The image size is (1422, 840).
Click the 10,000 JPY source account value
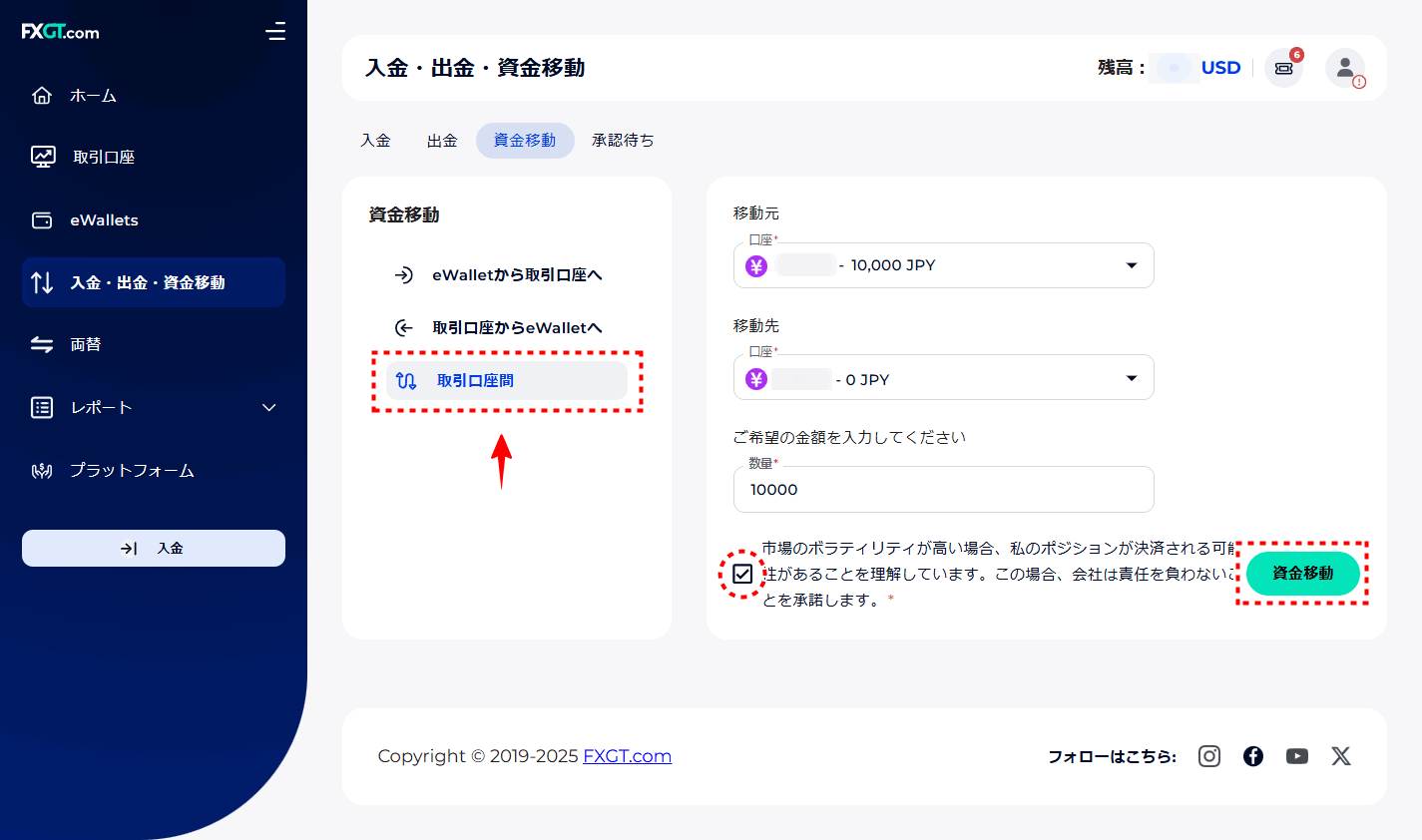893,265
